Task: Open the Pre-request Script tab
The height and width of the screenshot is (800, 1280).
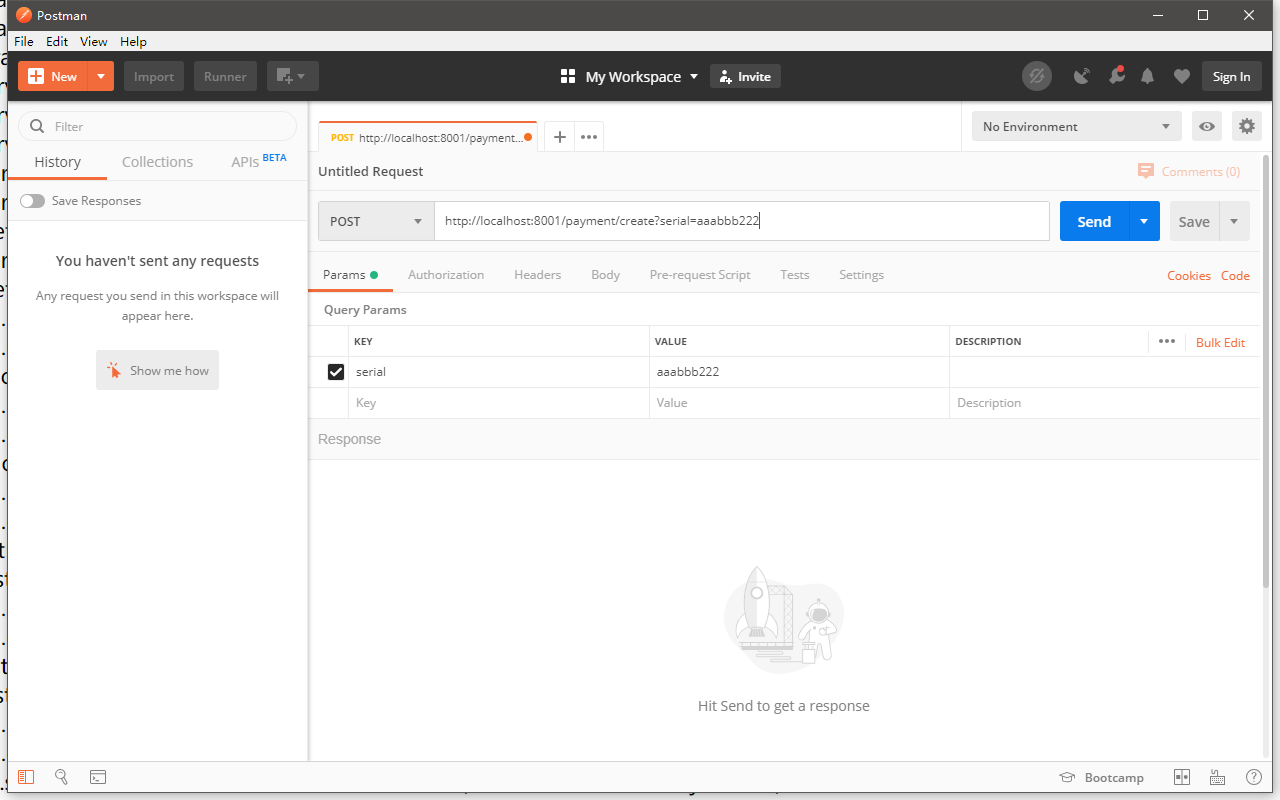Action: [x=700, y=274]
